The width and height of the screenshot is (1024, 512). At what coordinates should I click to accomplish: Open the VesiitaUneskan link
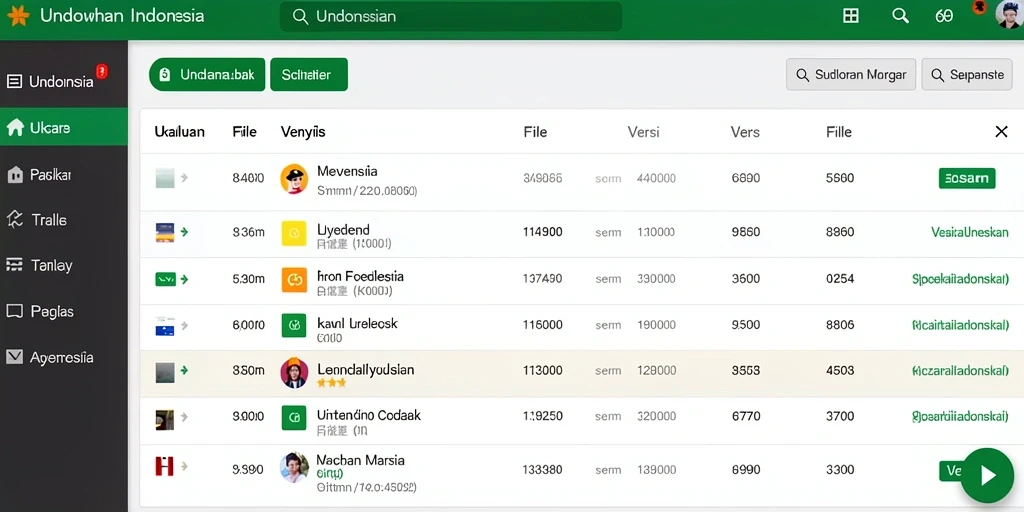(969, 232)
